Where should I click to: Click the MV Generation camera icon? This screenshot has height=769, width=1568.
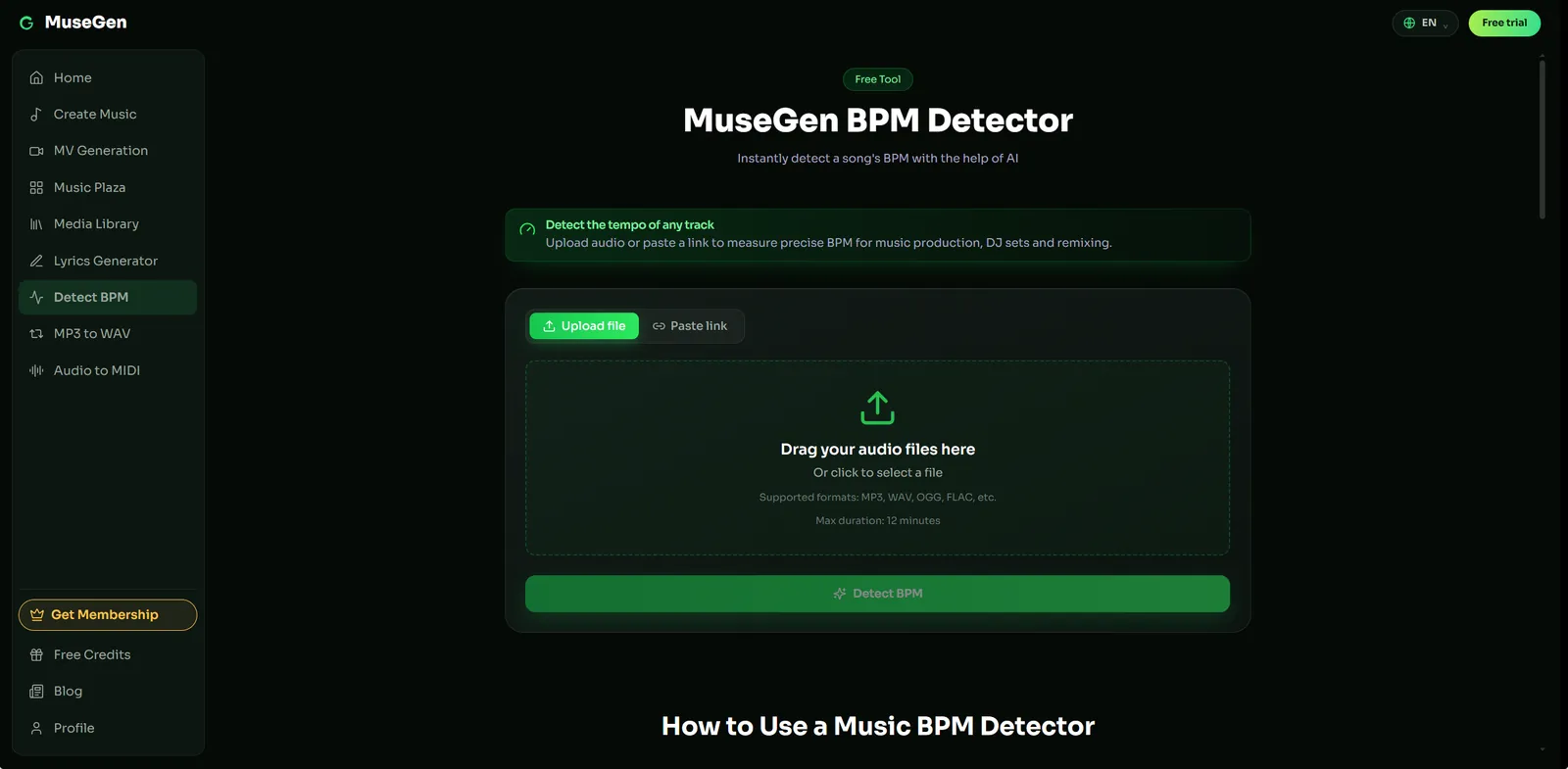(36, 151)
